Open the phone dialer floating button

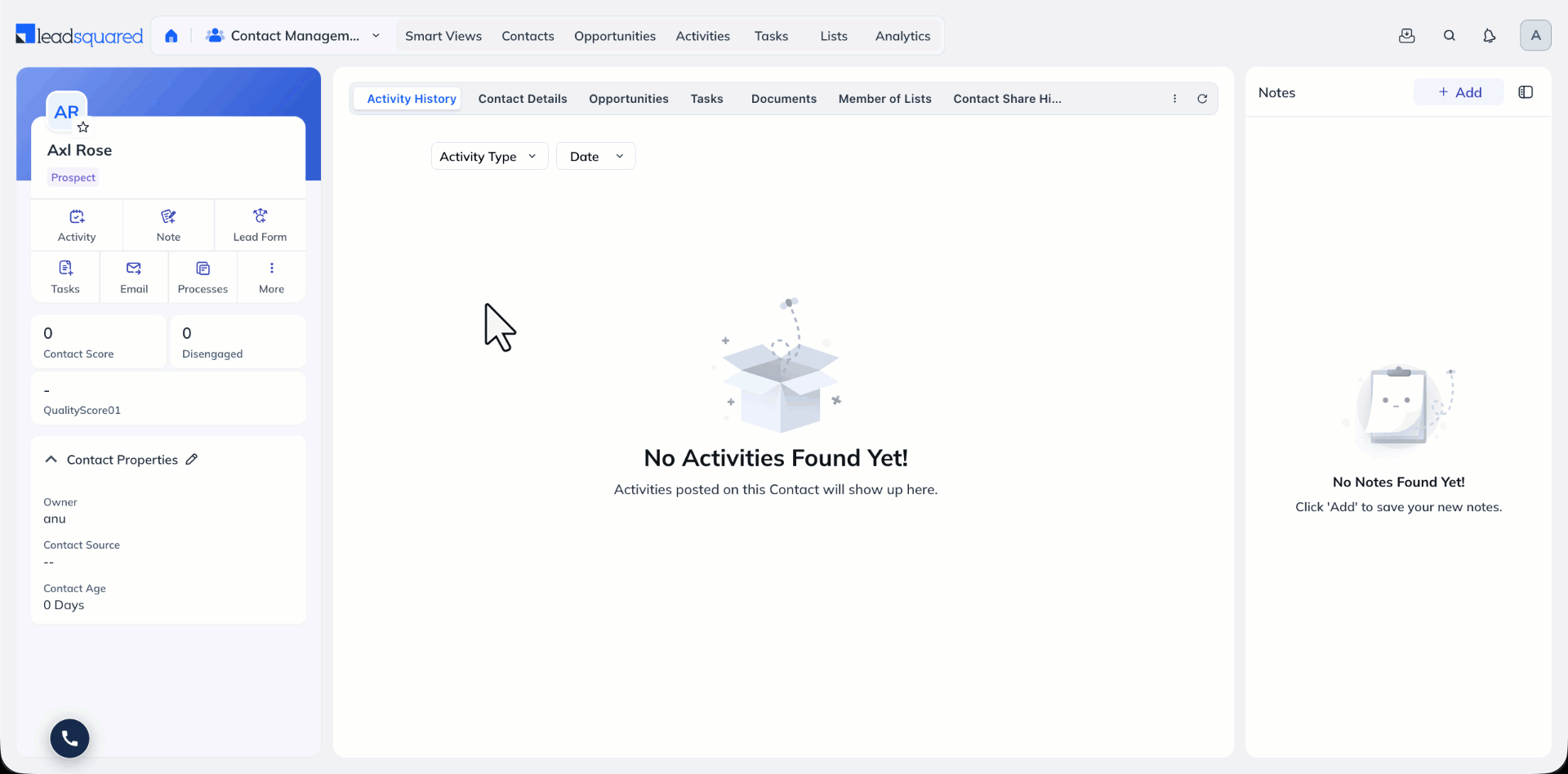click(70, 738)
